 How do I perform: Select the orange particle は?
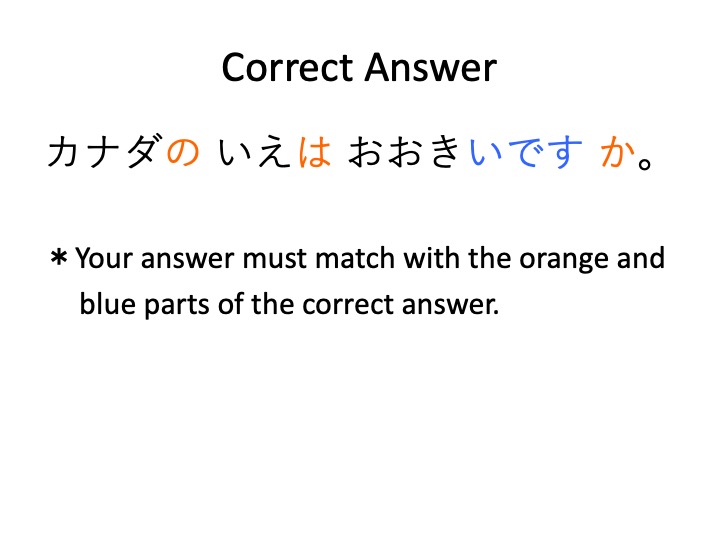314,154
